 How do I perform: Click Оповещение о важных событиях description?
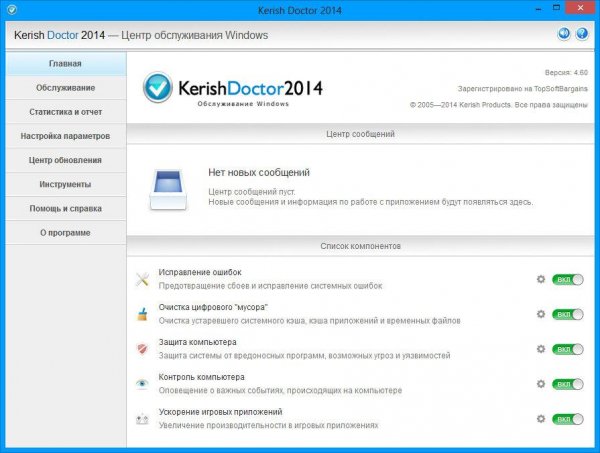coord(280,391)
